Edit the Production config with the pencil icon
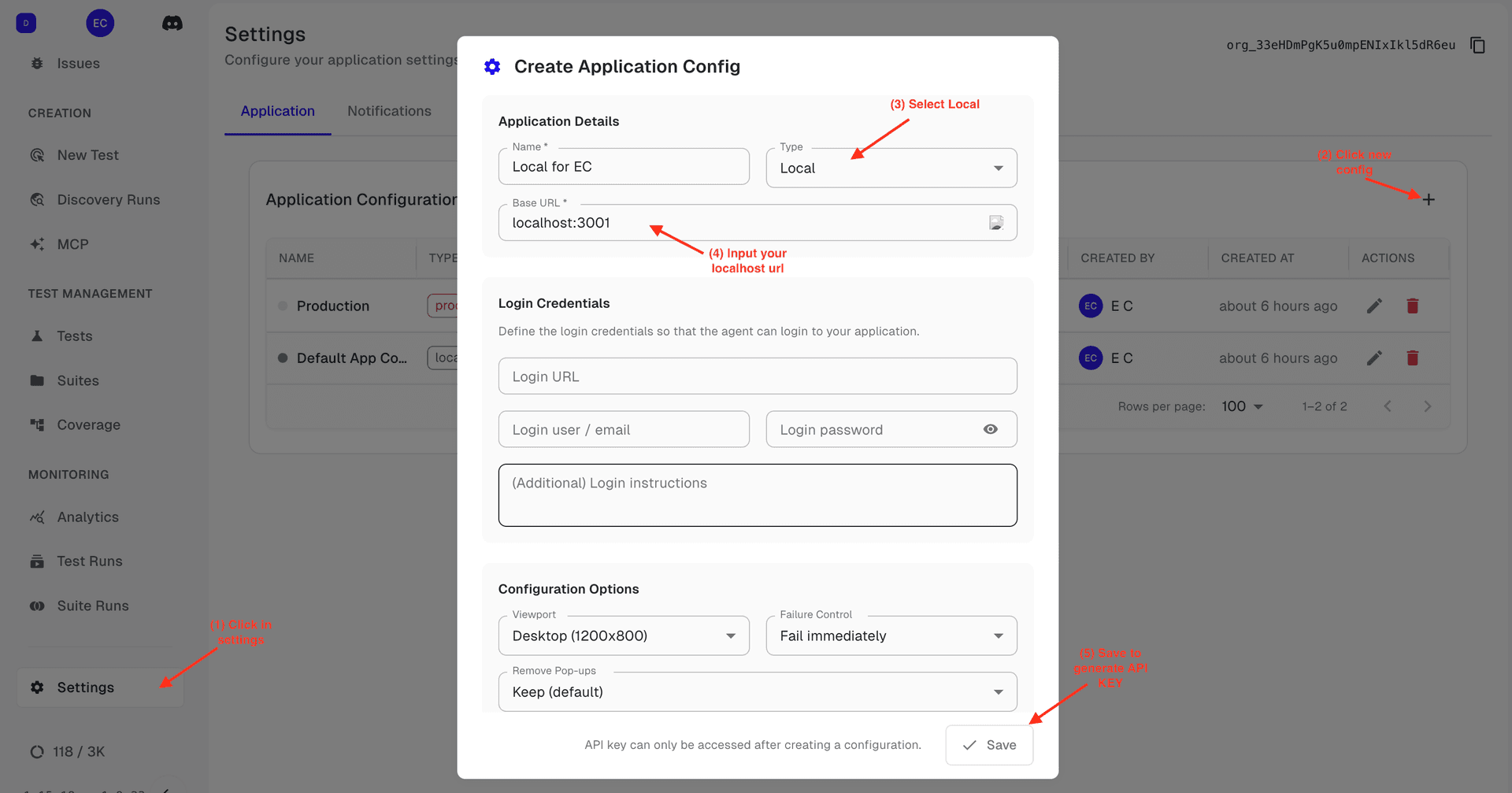The image size is (1512, 793). 1374,306
